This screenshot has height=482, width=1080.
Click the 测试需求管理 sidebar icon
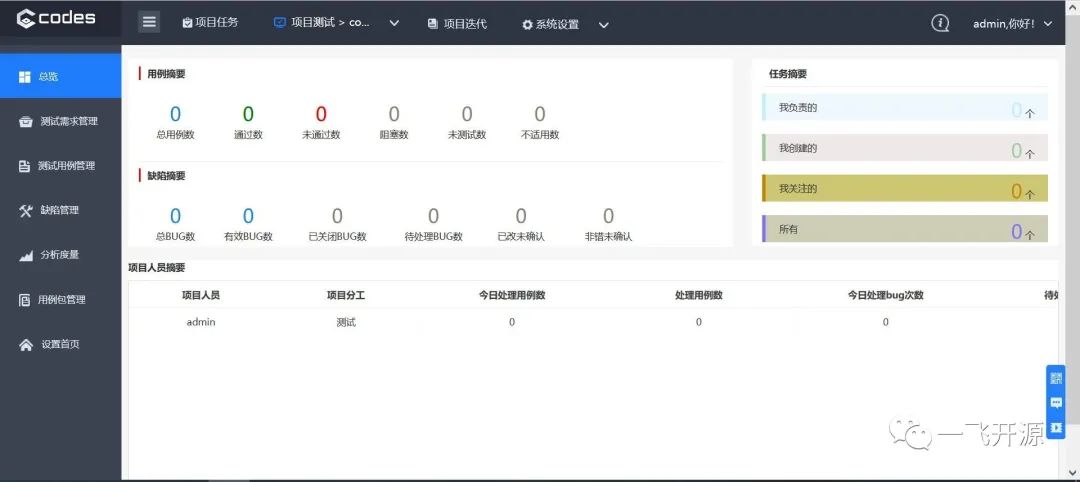[x=25, y=122]
